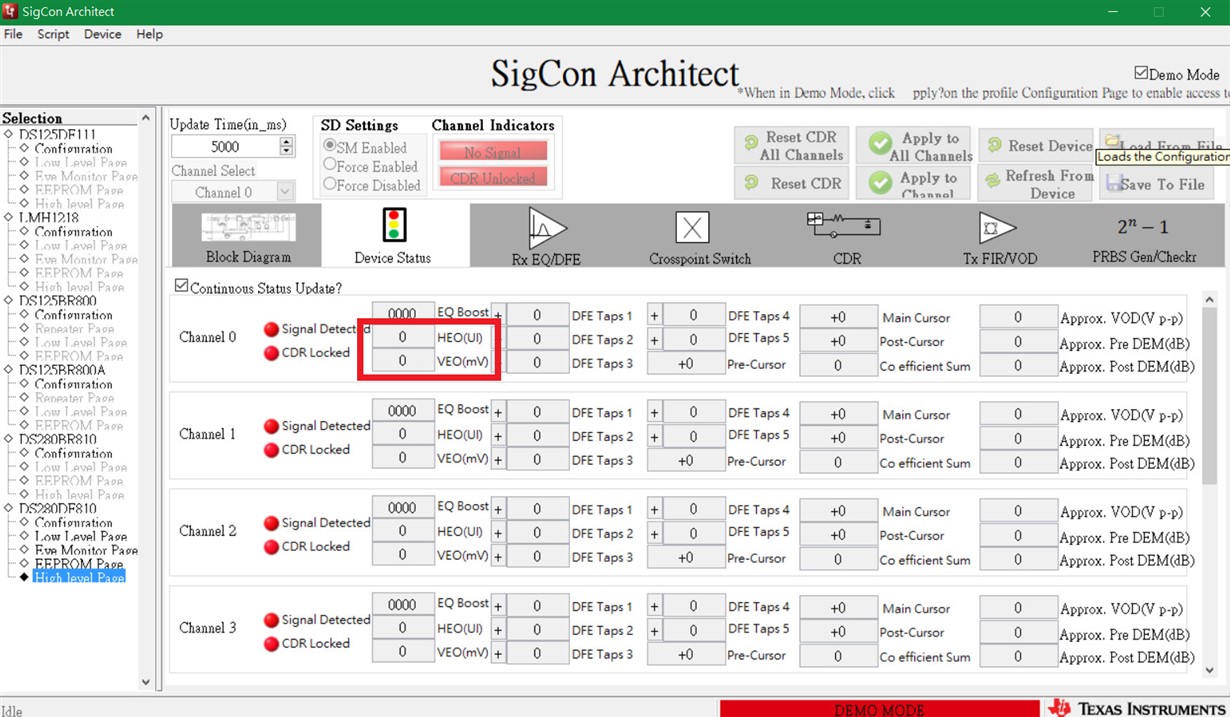
Task: Select Configuration under DS280DF810
Action: coord(73,522)
